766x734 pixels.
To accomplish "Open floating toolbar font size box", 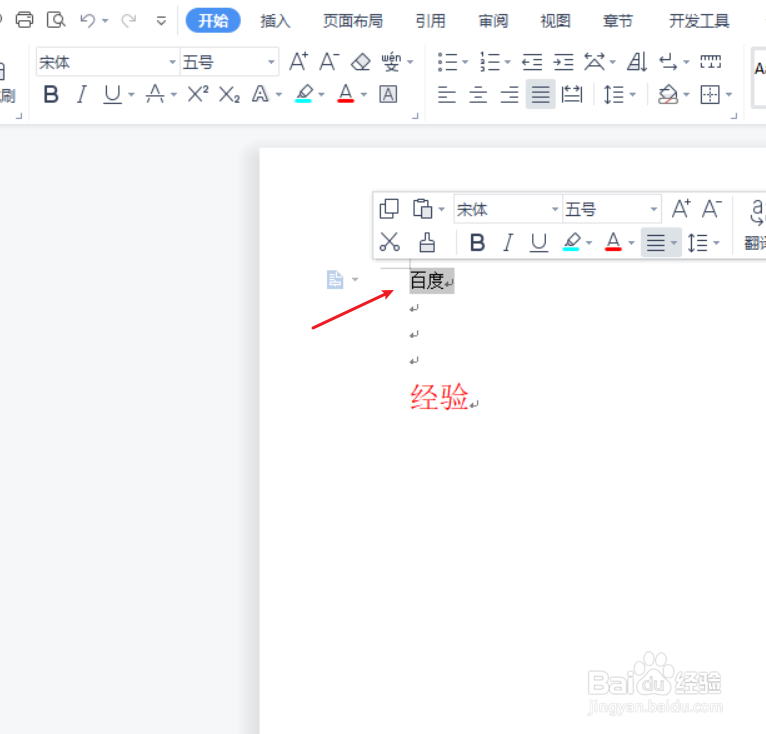I will pos(612,209).
